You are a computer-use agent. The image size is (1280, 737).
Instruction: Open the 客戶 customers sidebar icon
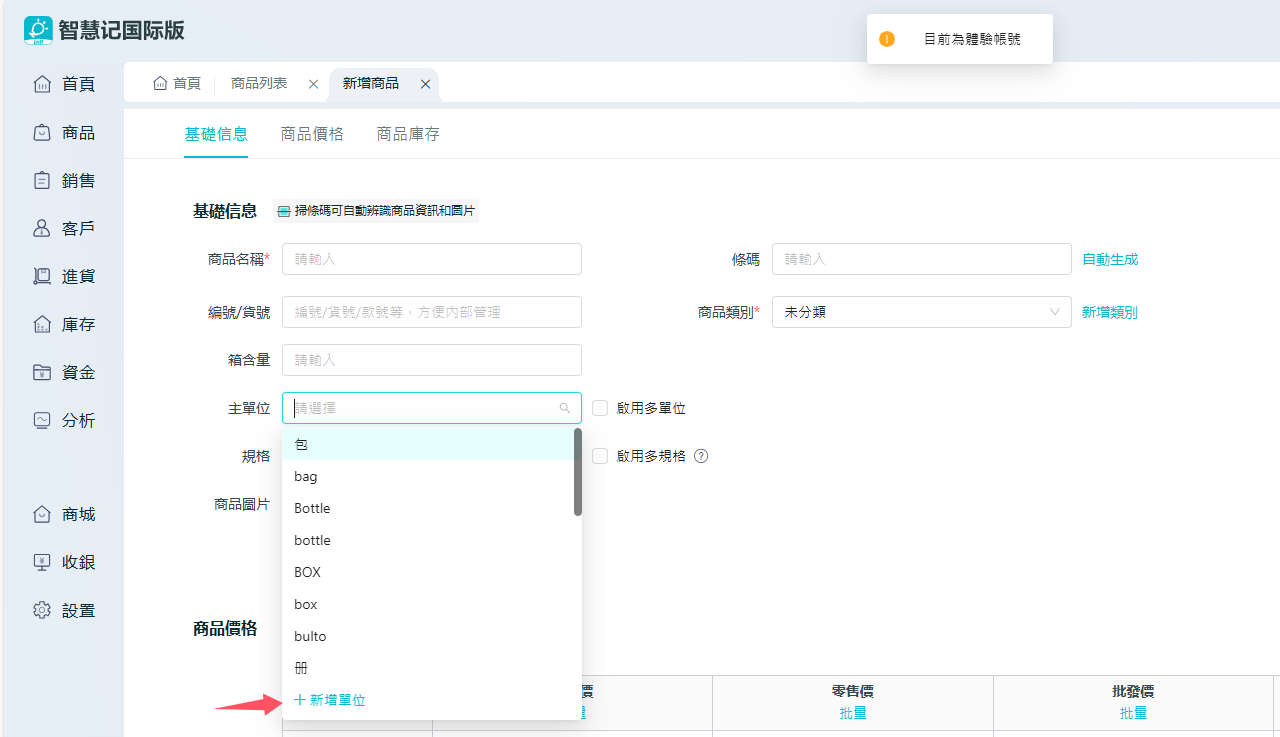(x=42, y=228)
